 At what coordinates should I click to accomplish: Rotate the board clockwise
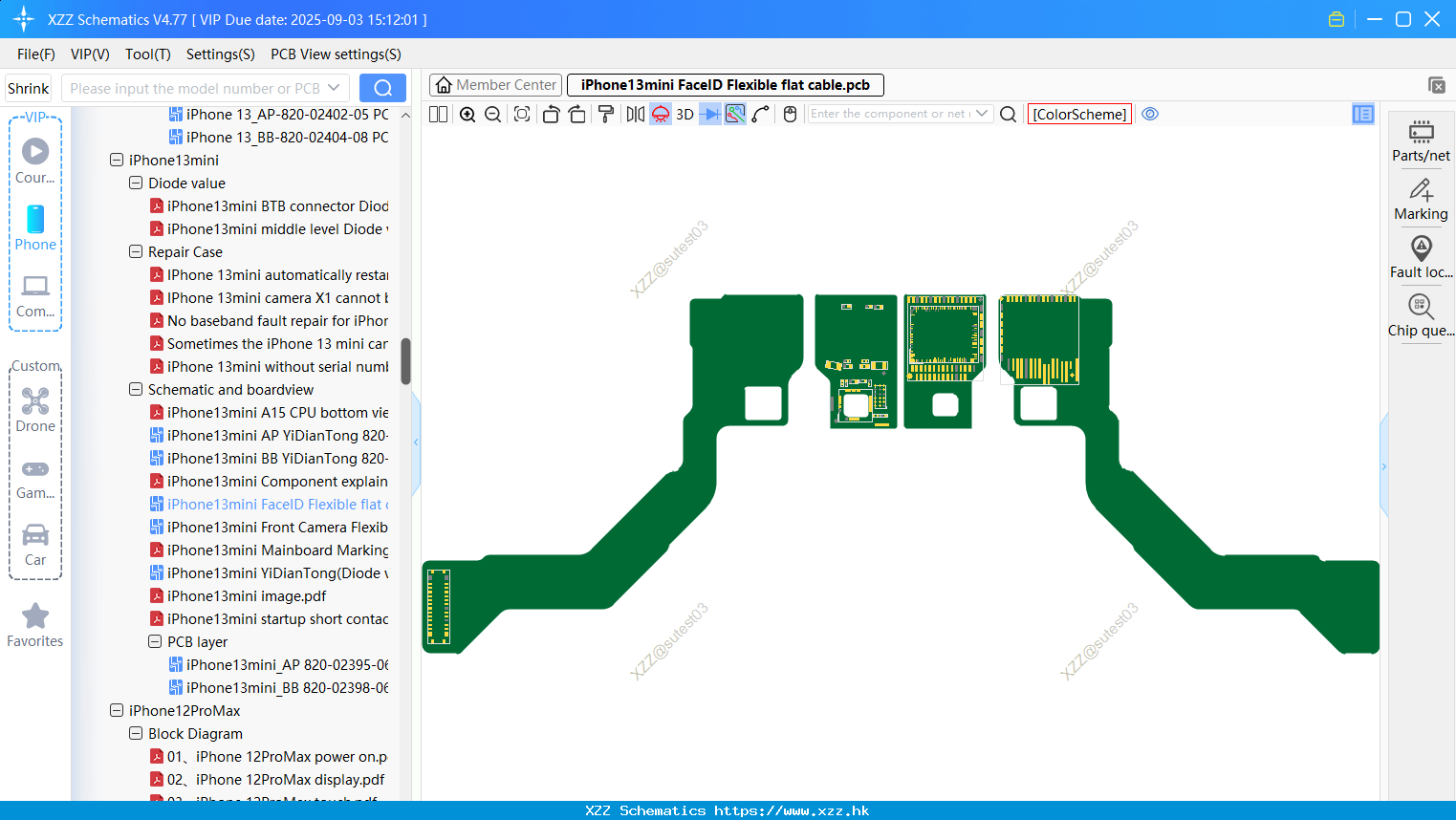pos(577,114)
